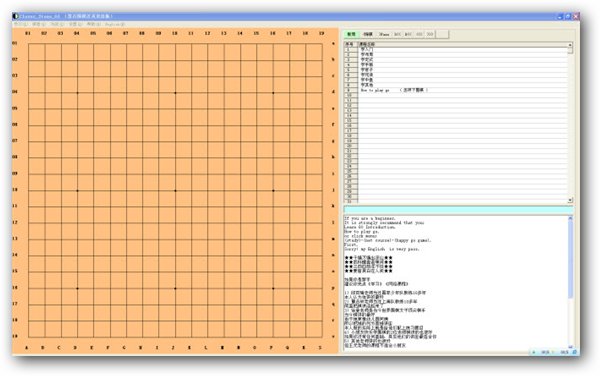Click the description text pane scrollbar thumb
Image resolution: width=600 pixels, height=376 pixels.
(570, 259)
